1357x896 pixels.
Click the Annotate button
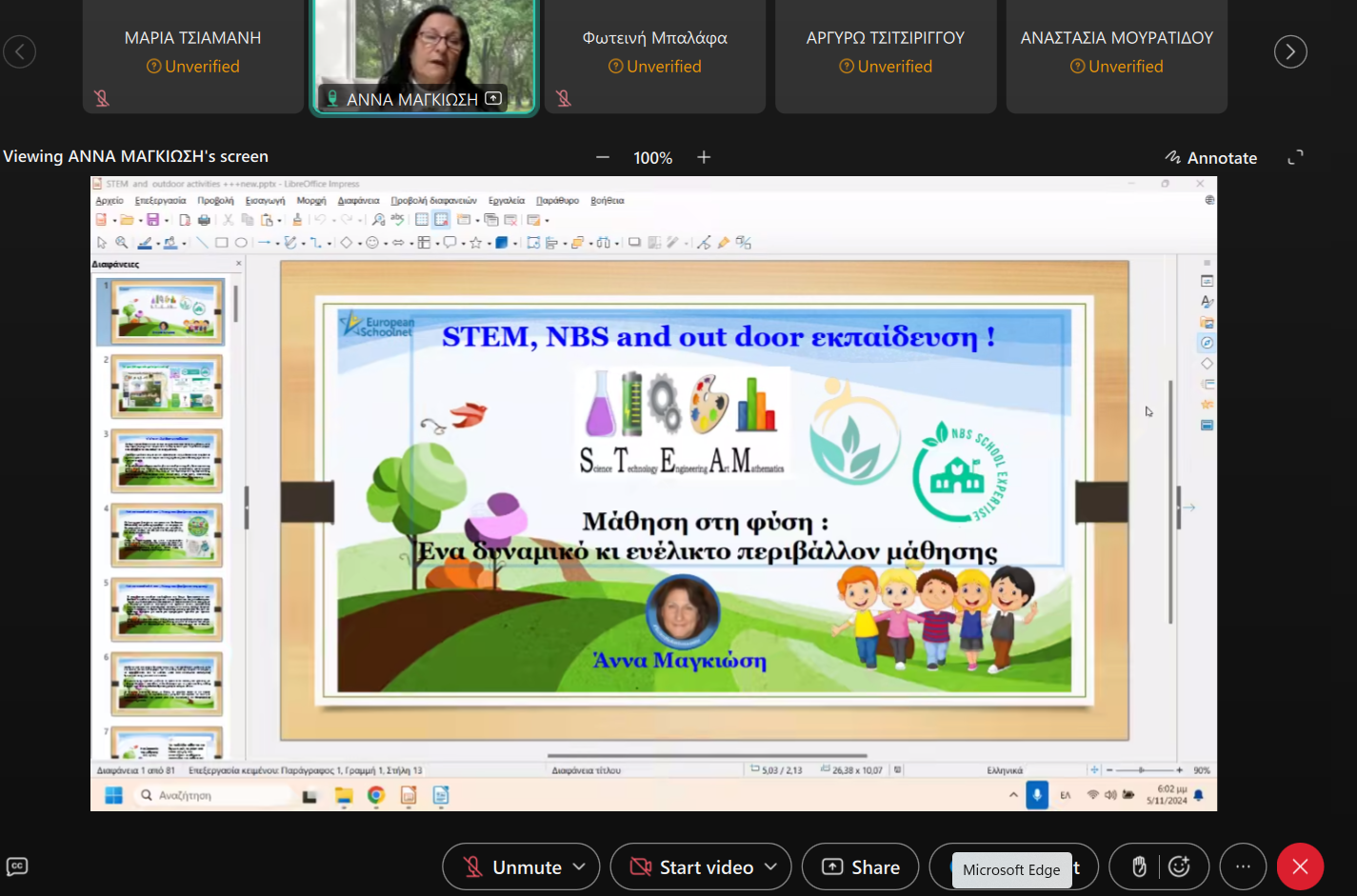[x=1211, y=158]
